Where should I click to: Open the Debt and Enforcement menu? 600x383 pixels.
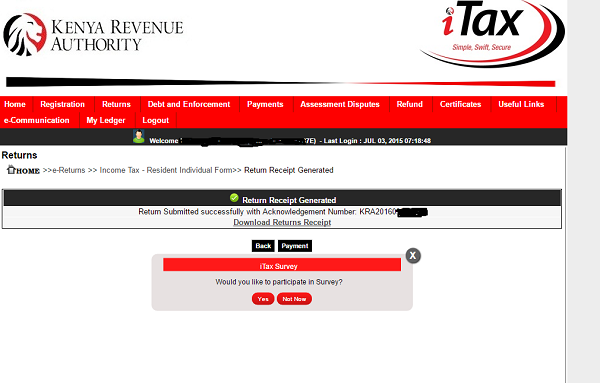pos(189,104)
